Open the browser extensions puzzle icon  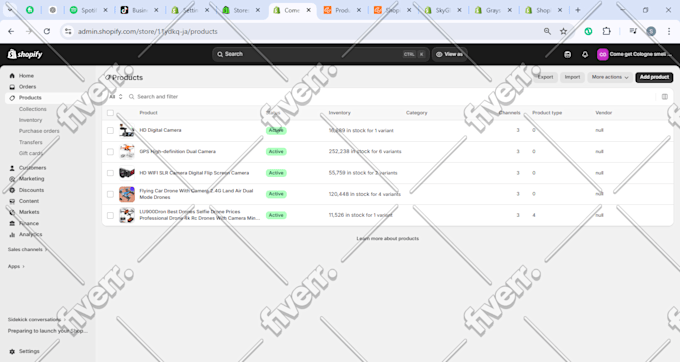tap(606, 31)
